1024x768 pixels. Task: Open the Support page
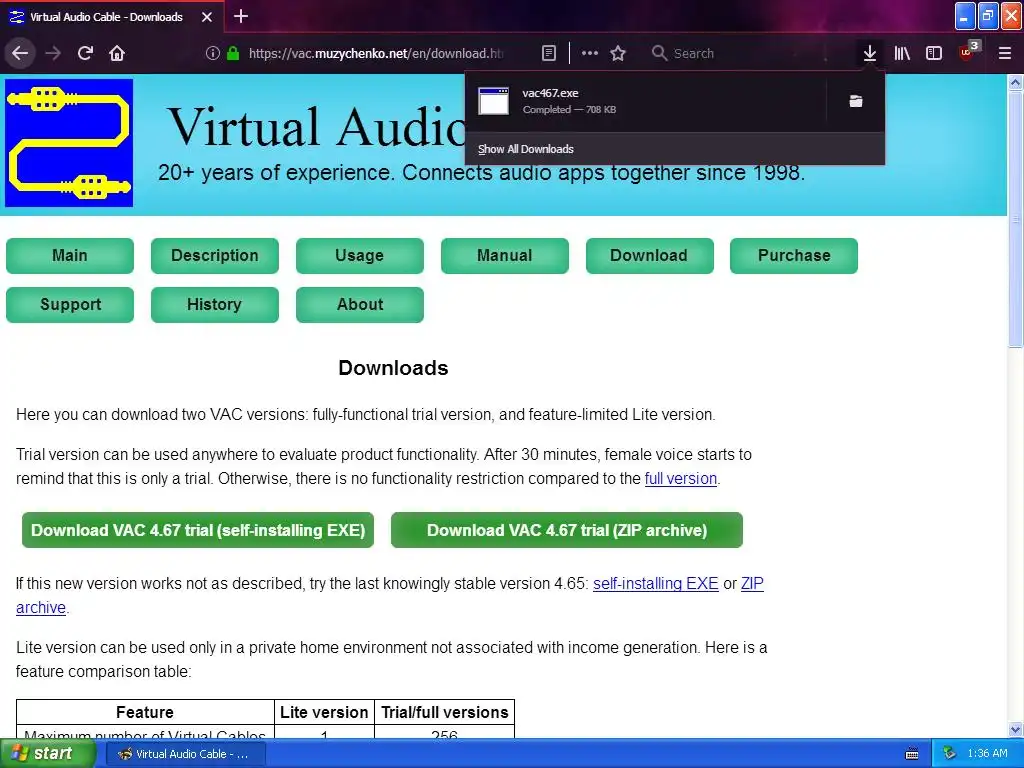(x=70, y=304)
